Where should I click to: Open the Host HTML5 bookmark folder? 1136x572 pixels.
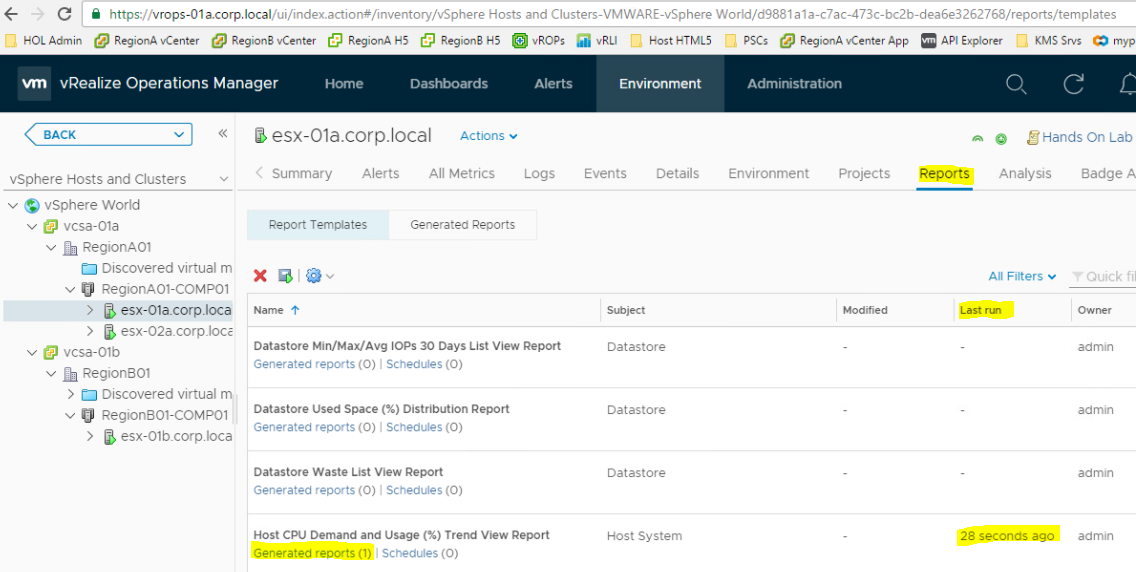tap(671, 41)
